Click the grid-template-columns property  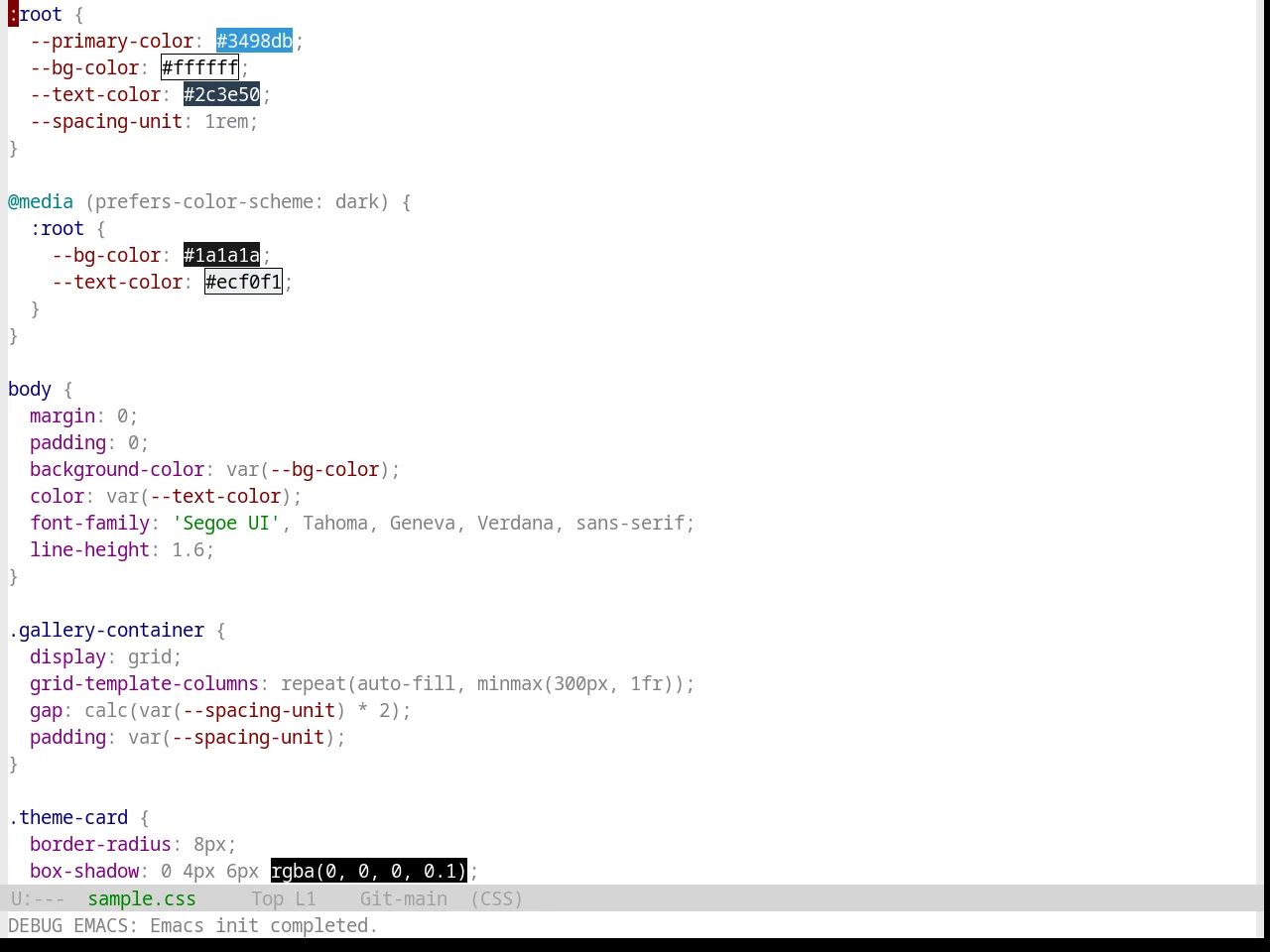point(144,683)
